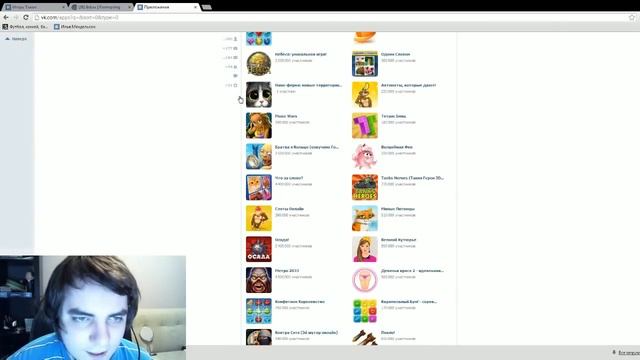Open the Тетрис Зима title link

click(393, 116)
